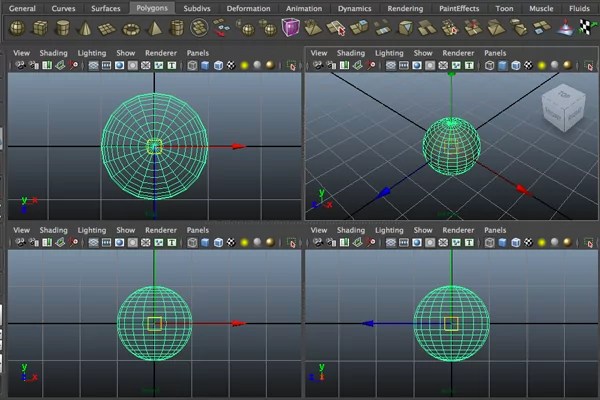Viewport: 600px width, 400px height.
Task: Open the Subdivs shelf tab
Action: pyautogui.click(x=197, y=8)
